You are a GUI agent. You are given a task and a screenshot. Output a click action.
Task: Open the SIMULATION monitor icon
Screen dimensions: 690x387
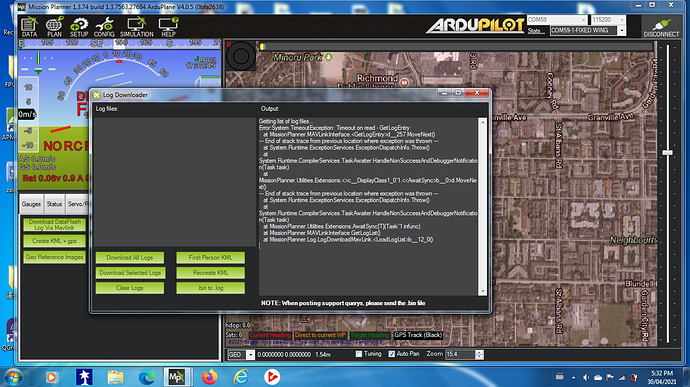click(137, 27)
